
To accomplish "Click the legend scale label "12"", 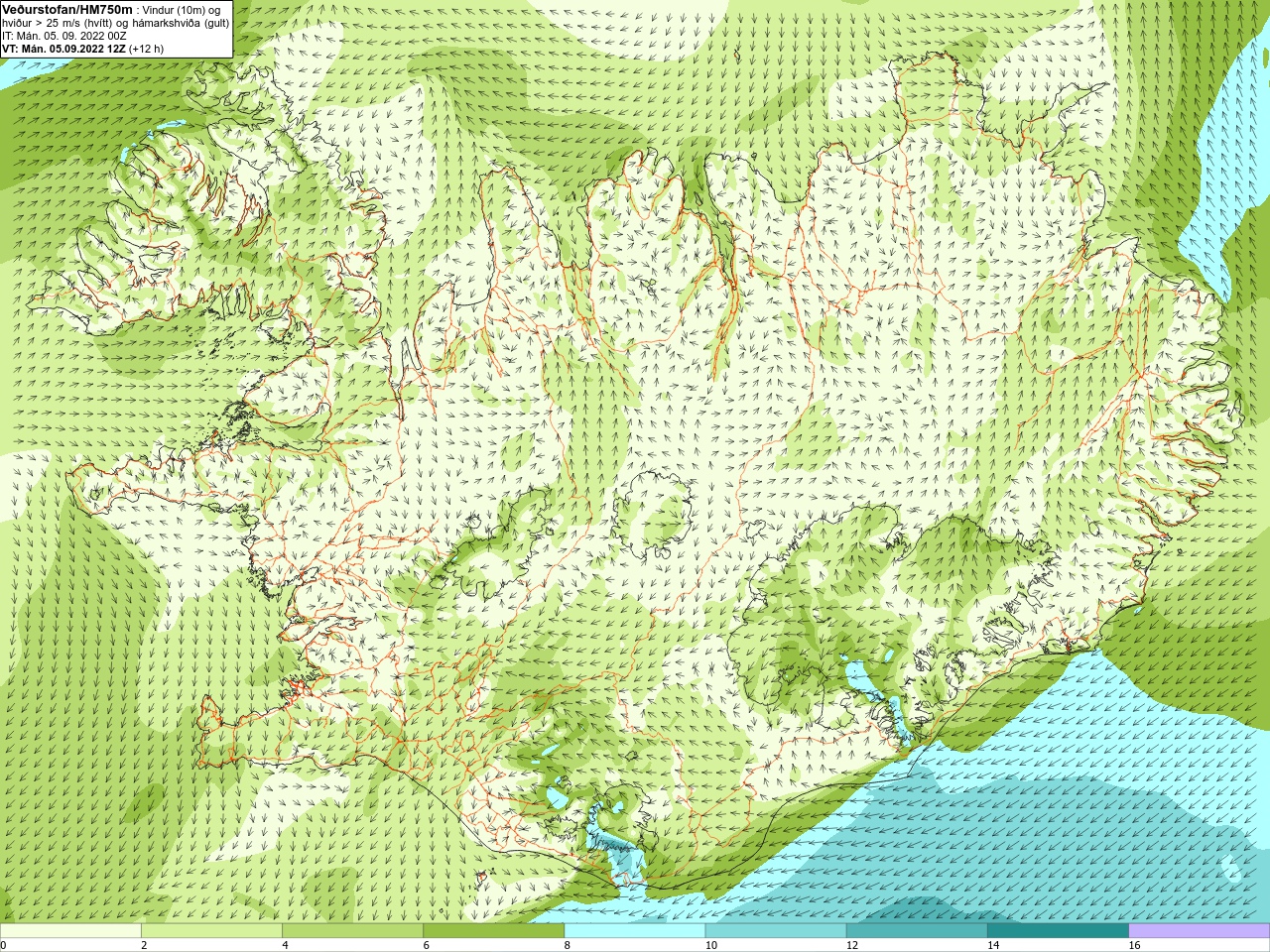I will click(x=852, y=945).
